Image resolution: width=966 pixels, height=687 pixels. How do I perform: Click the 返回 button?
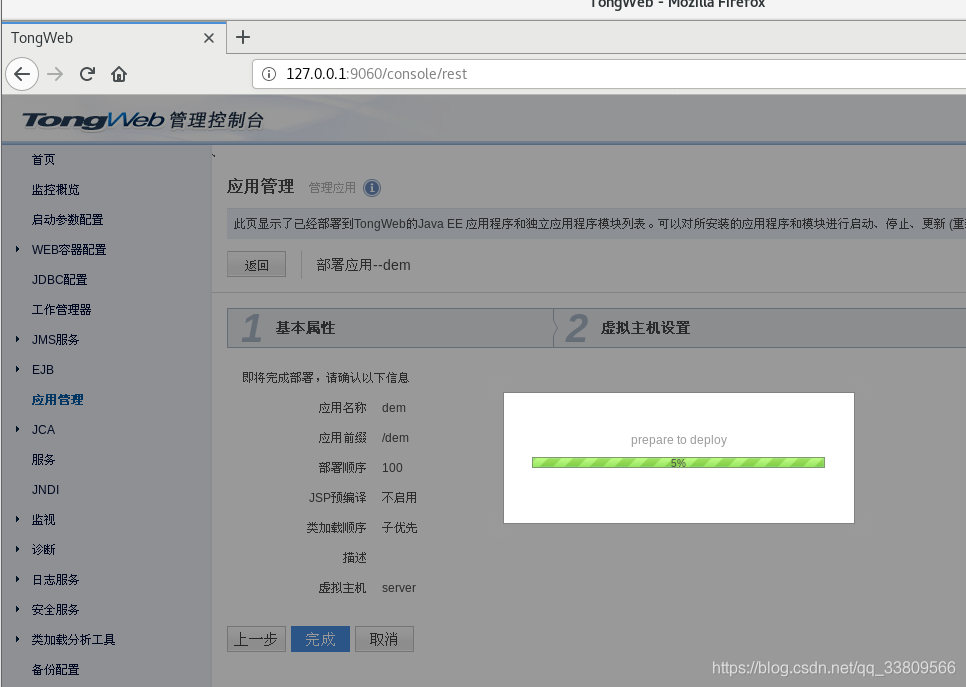pyautogui.click(x=256, y=264)
